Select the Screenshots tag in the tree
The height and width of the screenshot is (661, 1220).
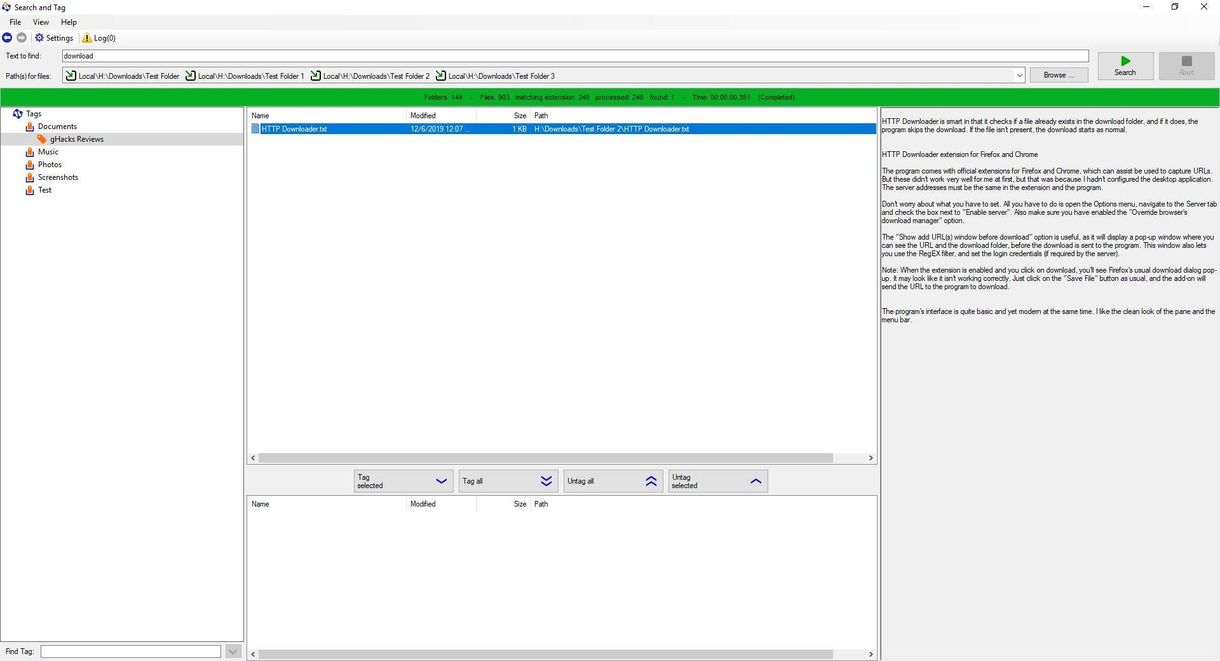57,177
